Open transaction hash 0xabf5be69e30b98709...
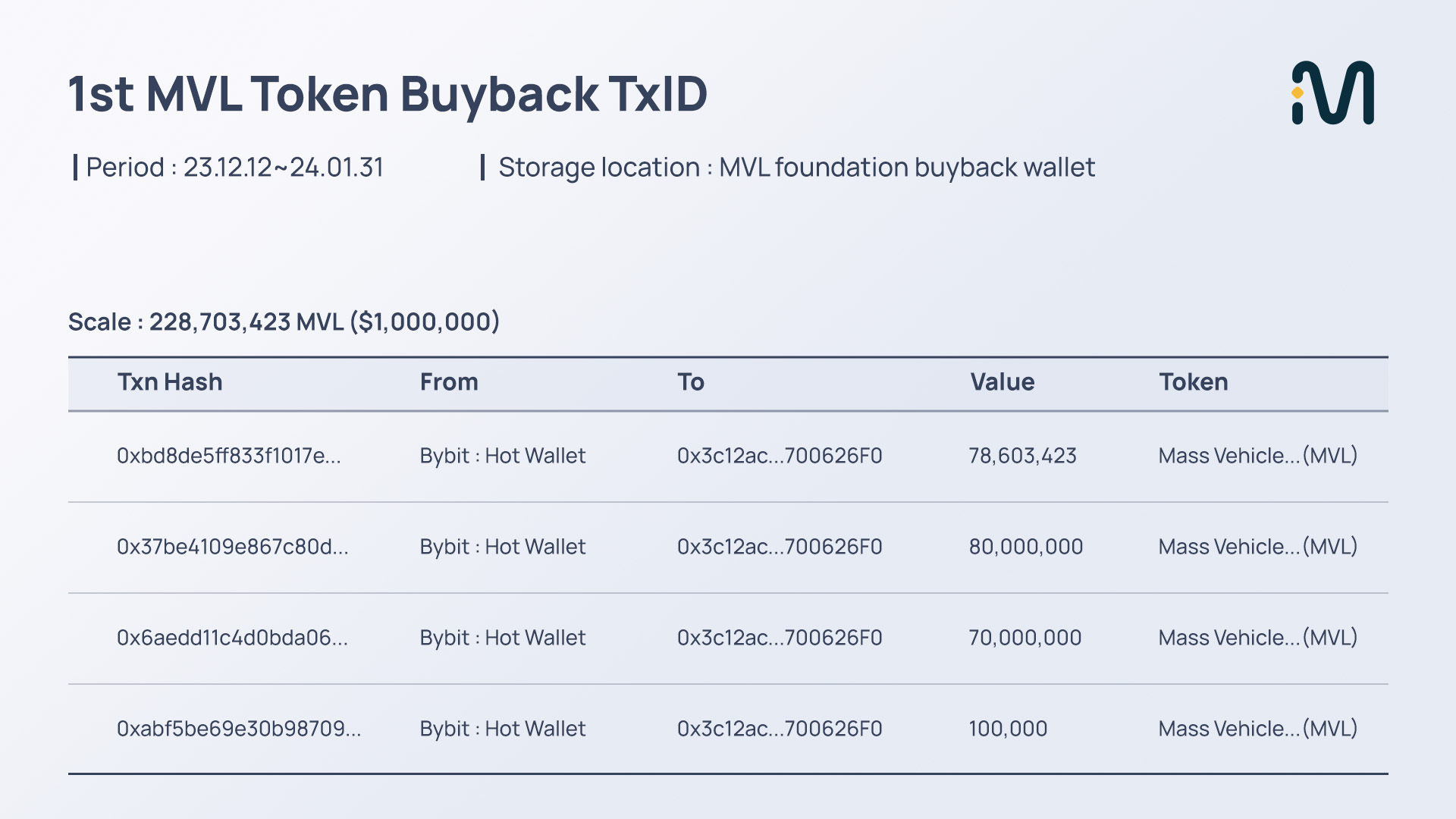Viewport: 1456px width, 819px height. pyautogui.click(x=239, y=729)
